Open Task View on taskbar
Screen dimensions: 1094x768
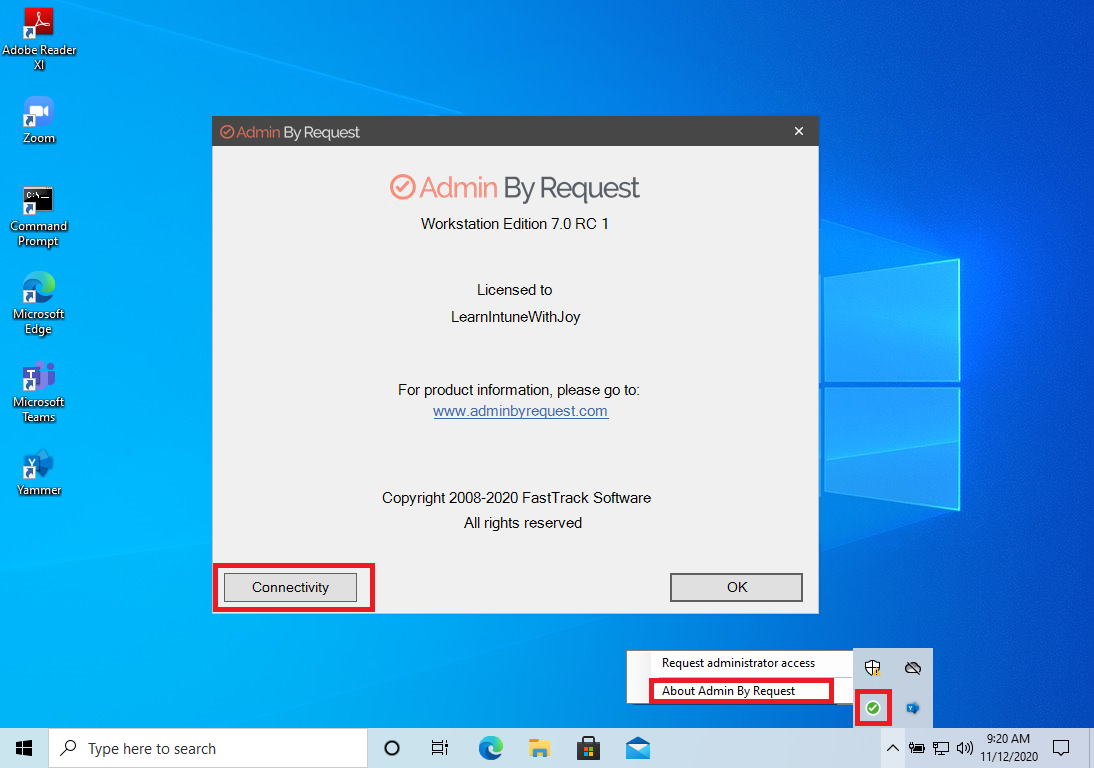point(440,748)
